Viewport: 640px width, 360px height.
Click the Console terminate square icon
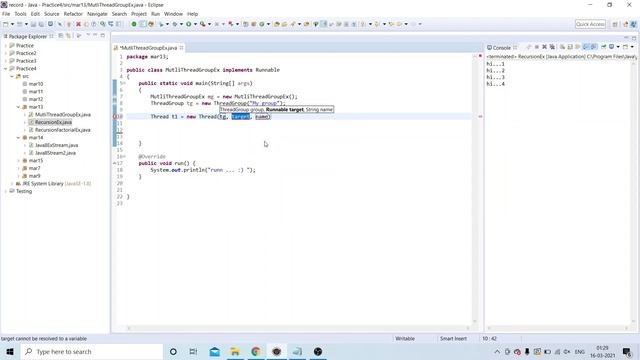coord(537,47)
